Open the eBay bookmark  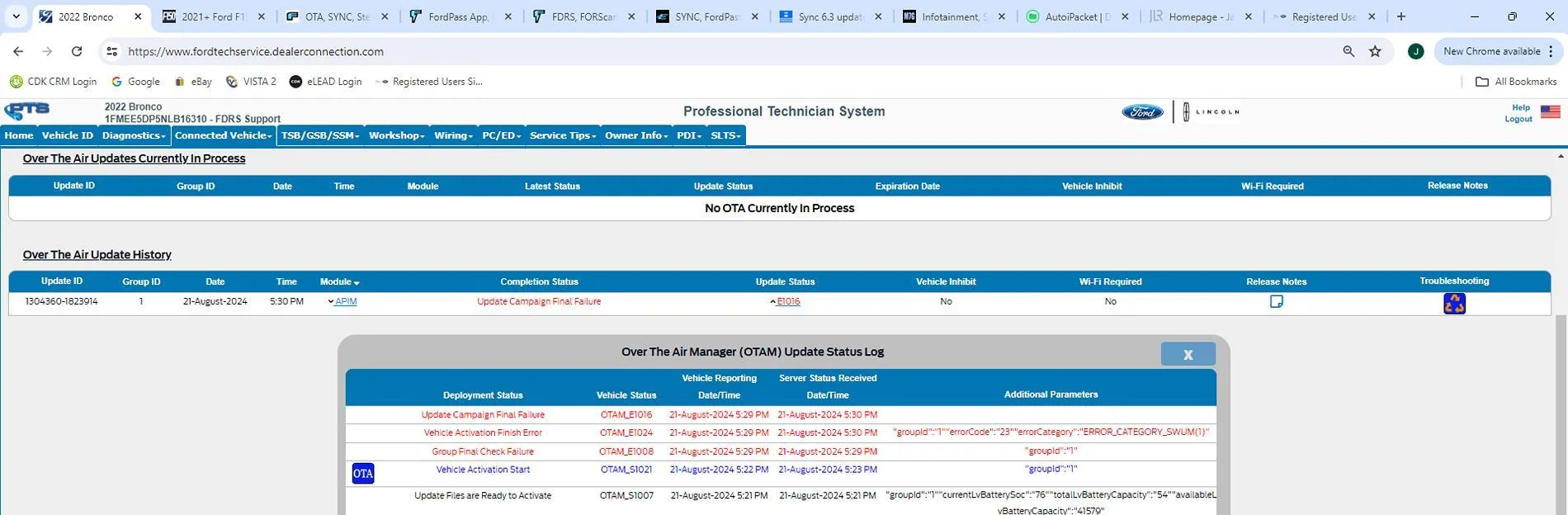pyautogui.click(x=193, y=82)
